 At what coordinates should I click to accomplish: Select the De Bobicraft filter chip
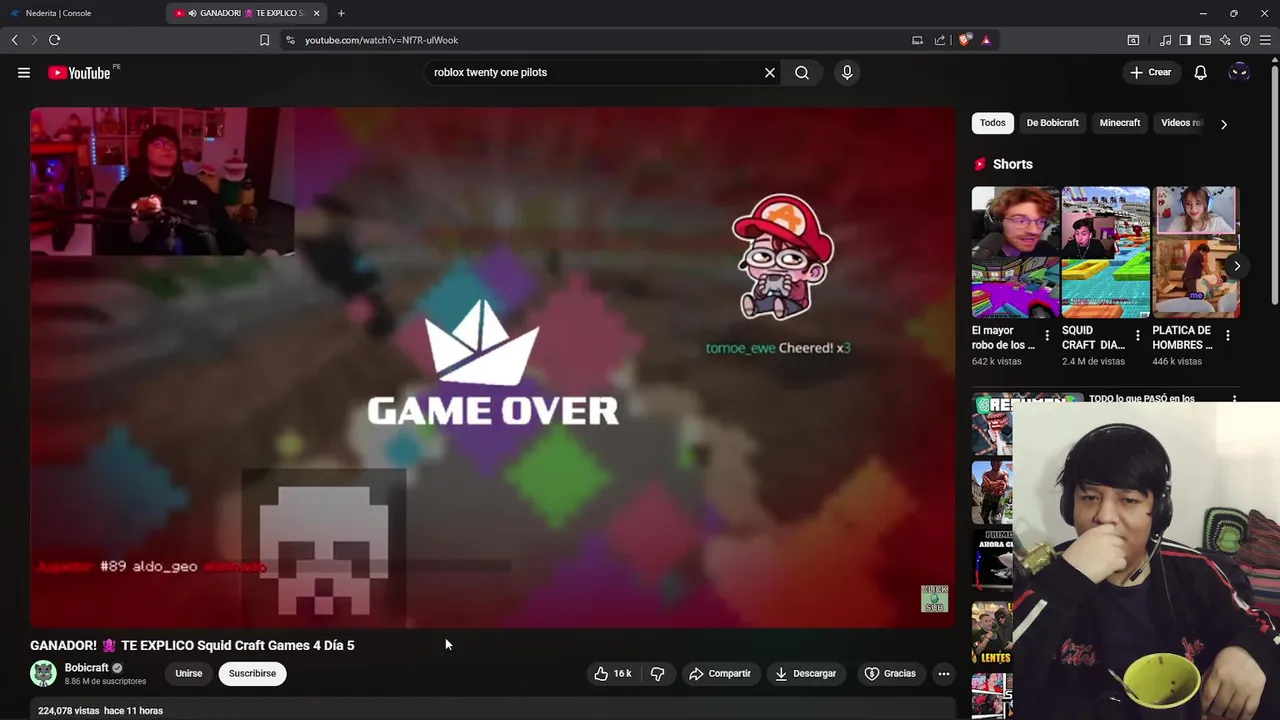click(1053, 123)
